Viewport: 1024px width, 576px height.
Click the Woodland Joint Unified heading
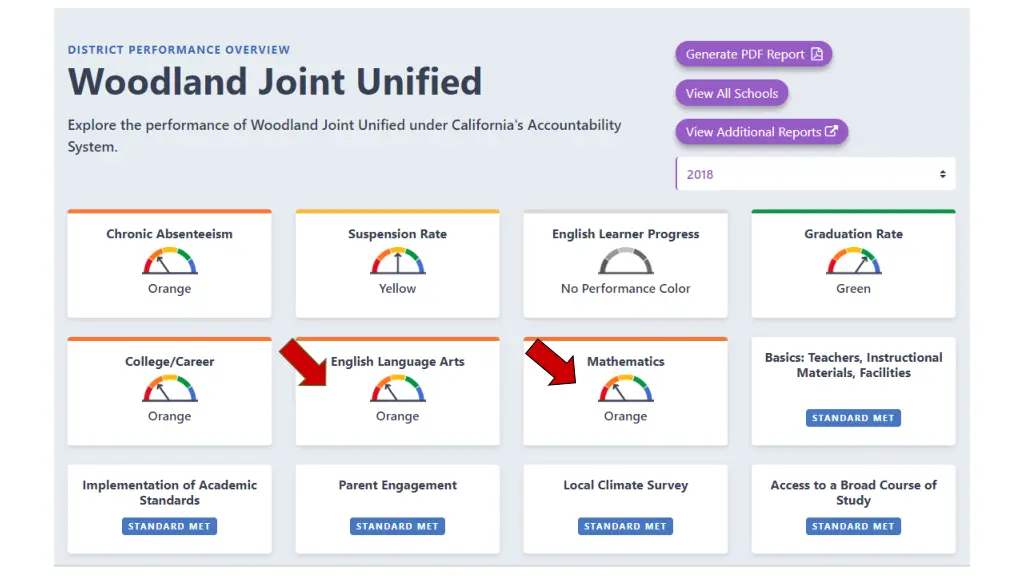[275, 82]
